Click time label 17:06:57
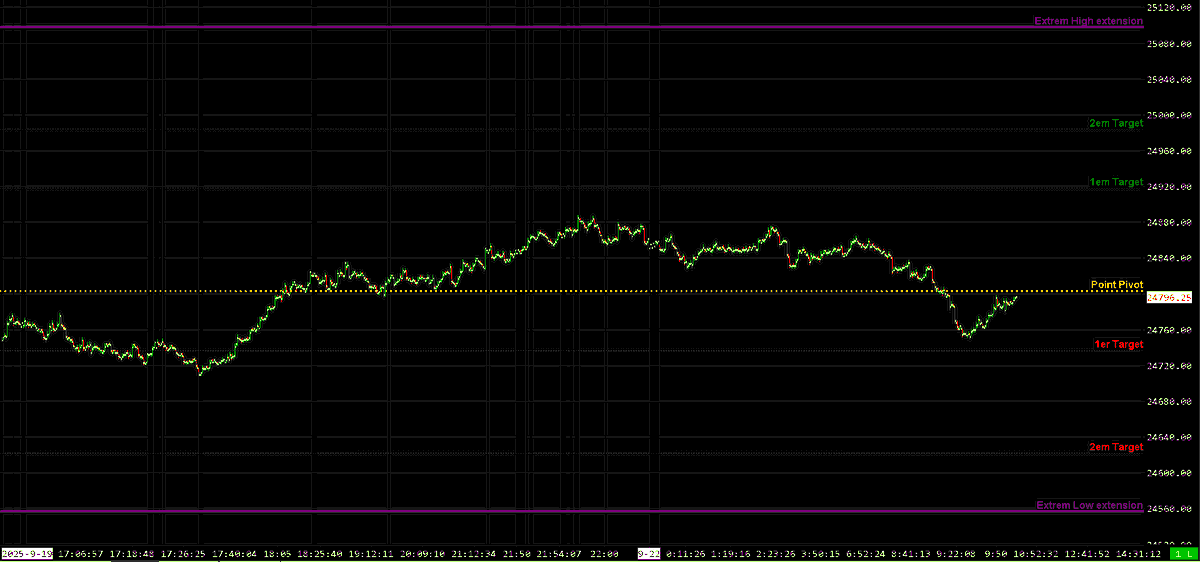Viewport: 1200px width, 562px height. click(79, 553)
